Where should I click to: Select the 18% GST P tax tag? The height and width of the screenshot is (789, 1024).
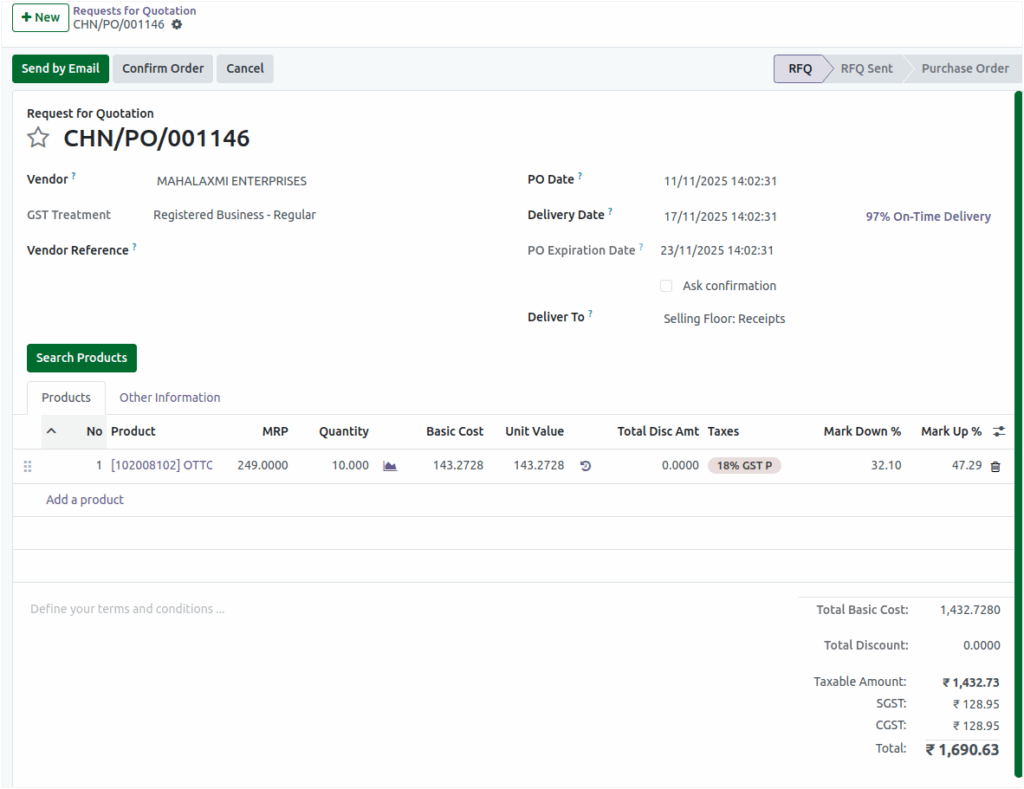point(744,465)
